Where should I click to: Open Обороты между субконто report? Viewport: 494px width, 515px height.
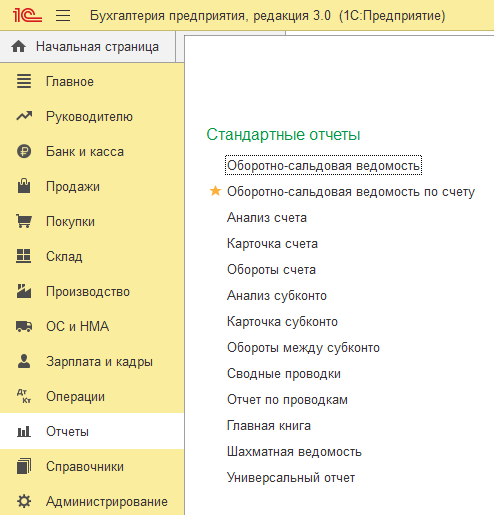tap(303, 348)
